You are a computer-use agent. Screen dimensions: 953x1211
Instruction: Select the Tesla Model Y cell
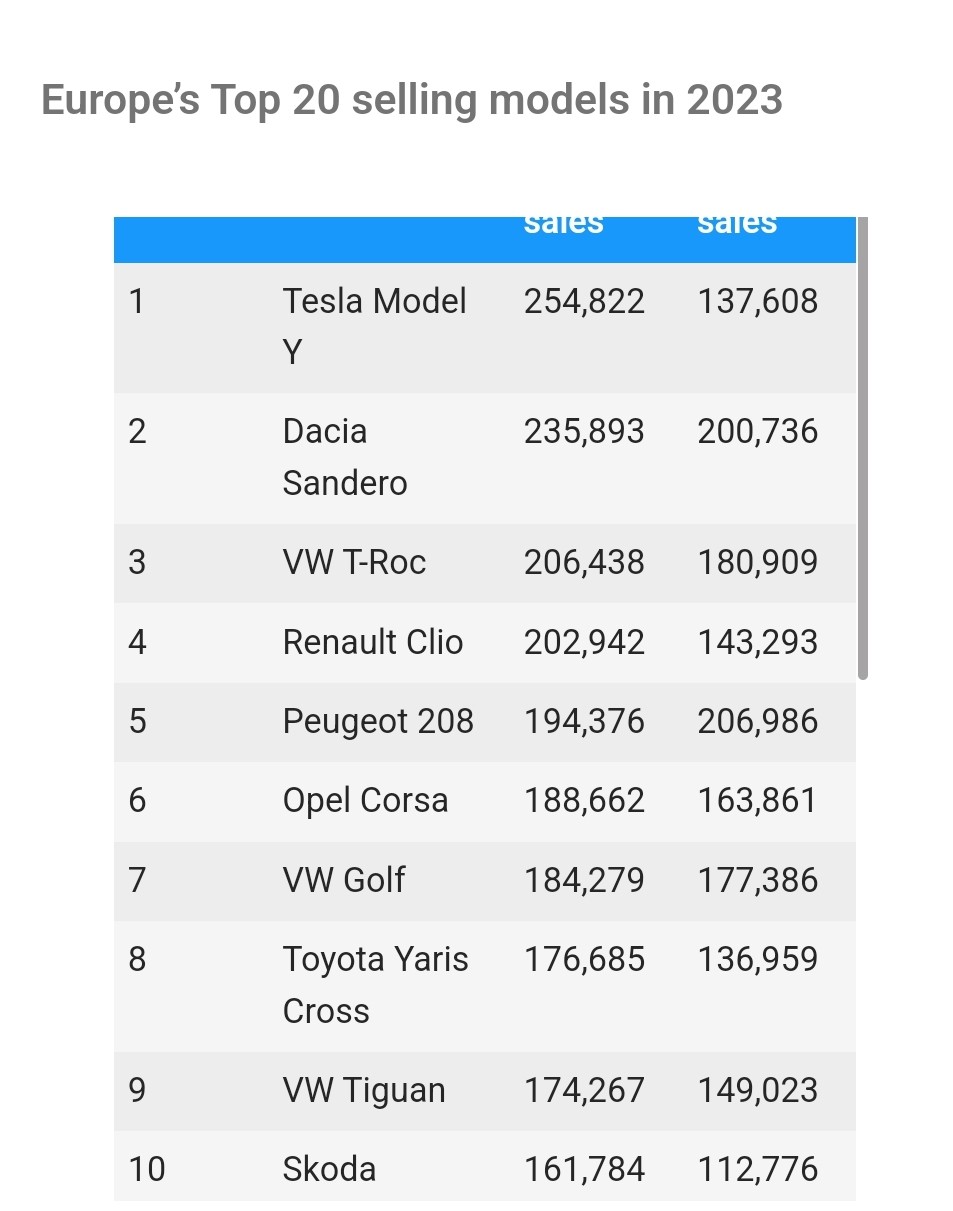tap(374, 326)
